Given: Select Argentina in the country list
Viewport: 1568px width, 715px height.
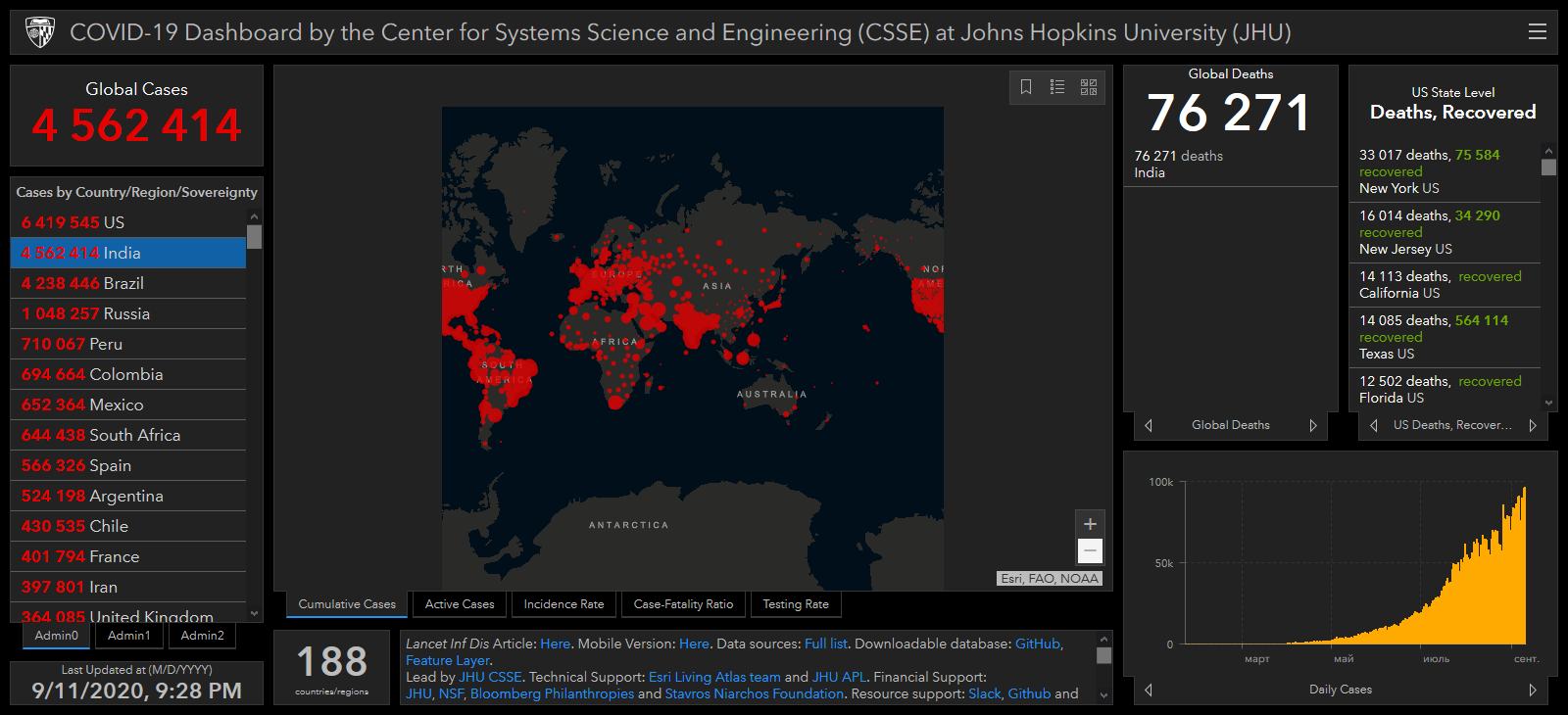Looking at the screenshot, I should (128, 496).
